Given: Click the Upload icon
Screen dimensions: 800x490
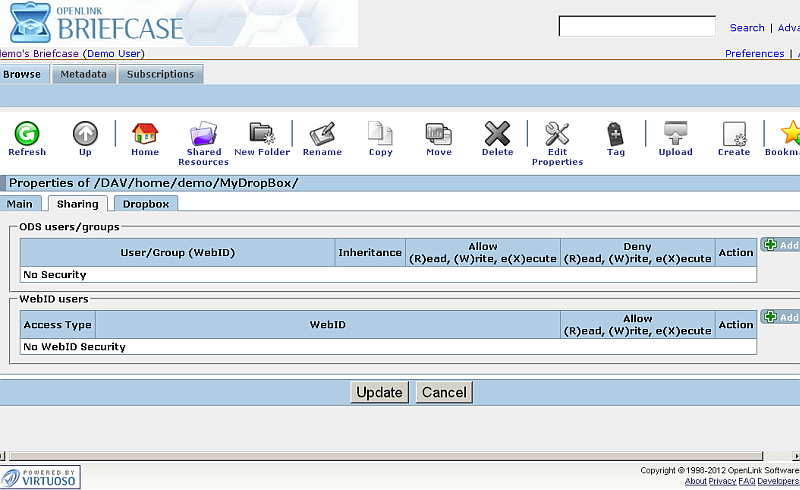Looking at the screenshot, I should [x=675, y=134].
